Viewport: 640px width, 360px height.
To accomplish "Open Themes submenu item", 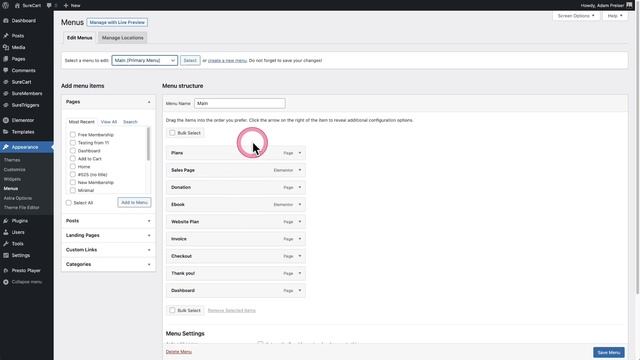I will point(12,160).
